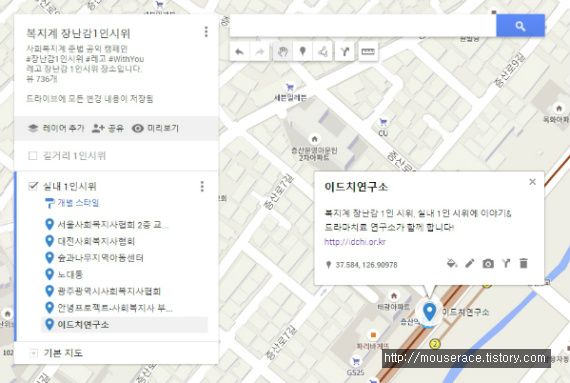Image resolution: width=570 pixels, height=383 pixels.
Task: Close the 이드치연구소 info popup
Action: (x=533, y=182)
